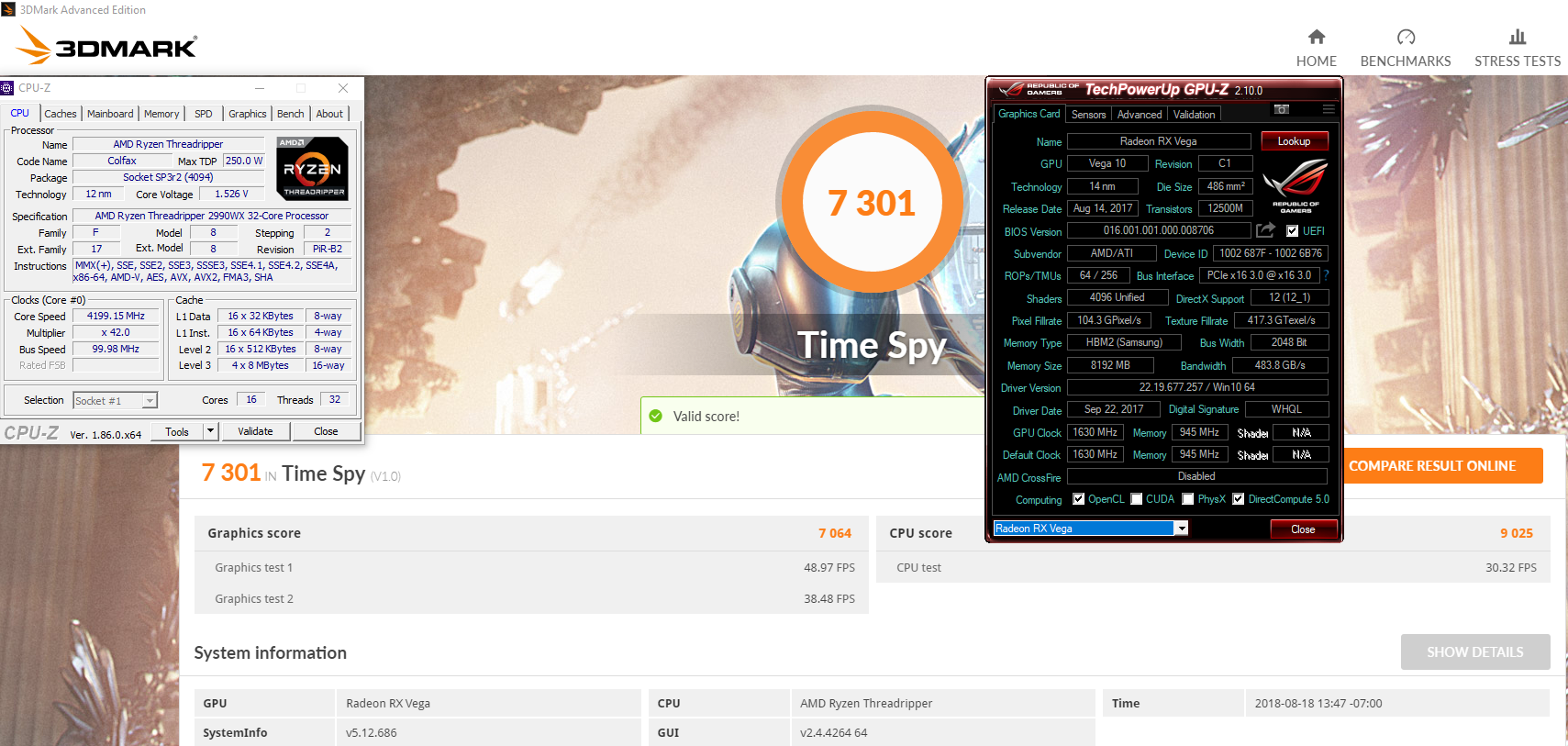Screen dimensions: 1568x746
Task: Switch to CPU-Z Mainboard tab
Action: pyautogui.click(x=110, y=114)
